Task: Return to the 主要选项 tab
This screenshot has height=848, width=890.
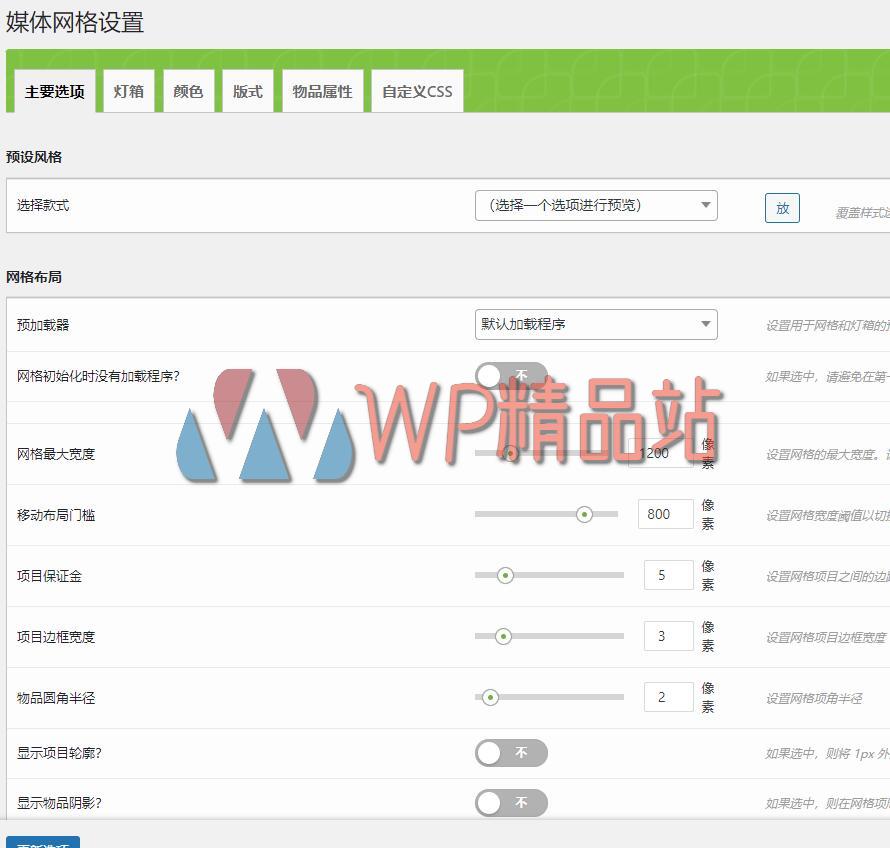Action: [52, 90]
